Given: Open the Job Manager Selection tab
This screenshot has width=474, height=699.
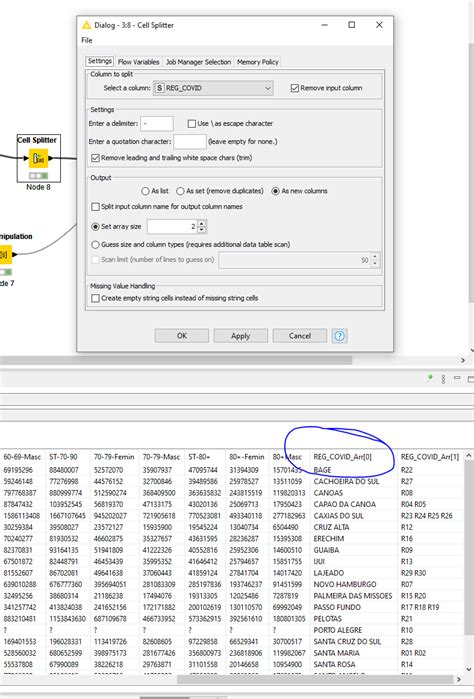Looking at the screenshot, I should click(198, 62).
